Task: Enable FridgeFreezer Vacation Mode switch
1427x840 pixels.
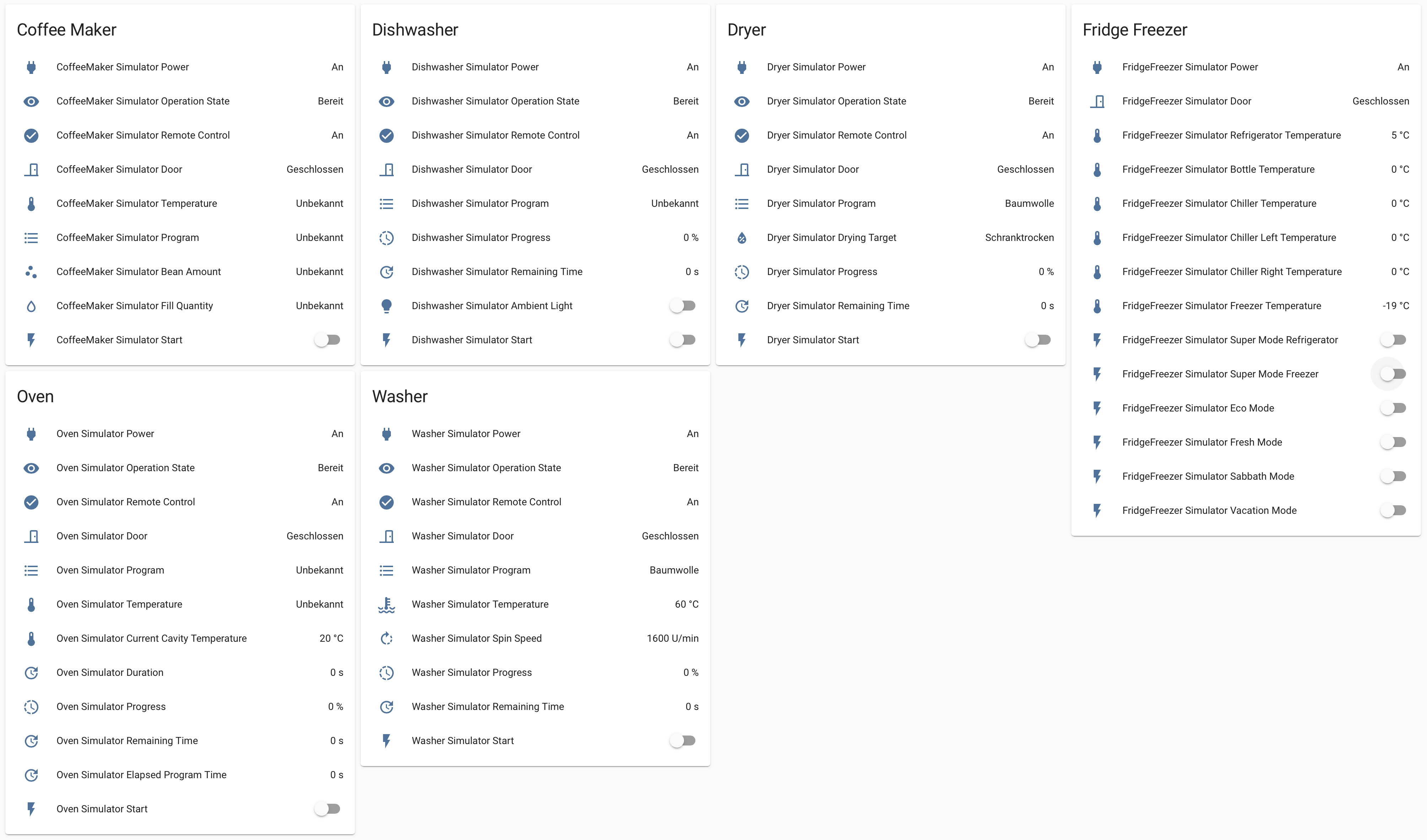Action: [1393, 510]
